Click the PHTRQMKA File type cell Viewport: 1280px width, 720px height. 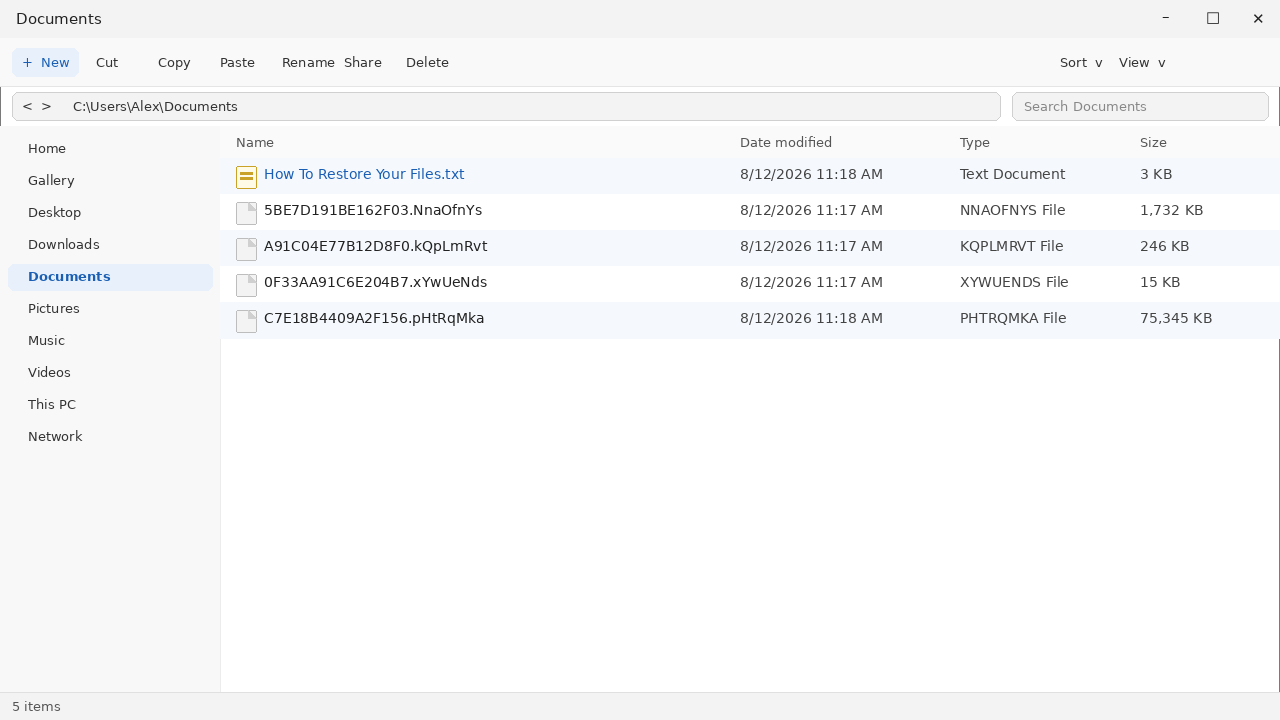[x=1013, y=318]
